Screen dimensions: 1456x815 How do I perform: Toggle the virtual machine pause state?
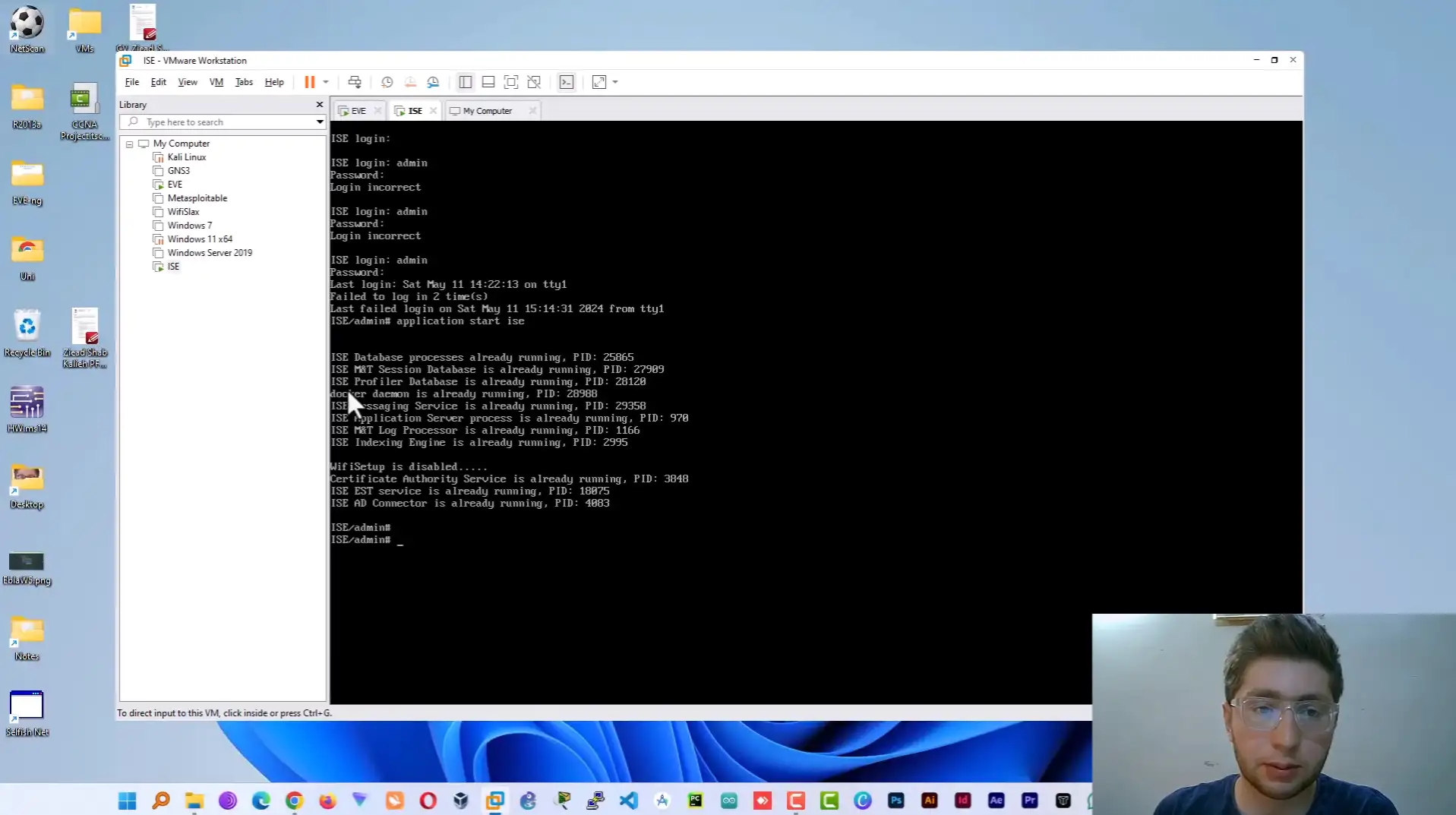[x=311, y=82]
